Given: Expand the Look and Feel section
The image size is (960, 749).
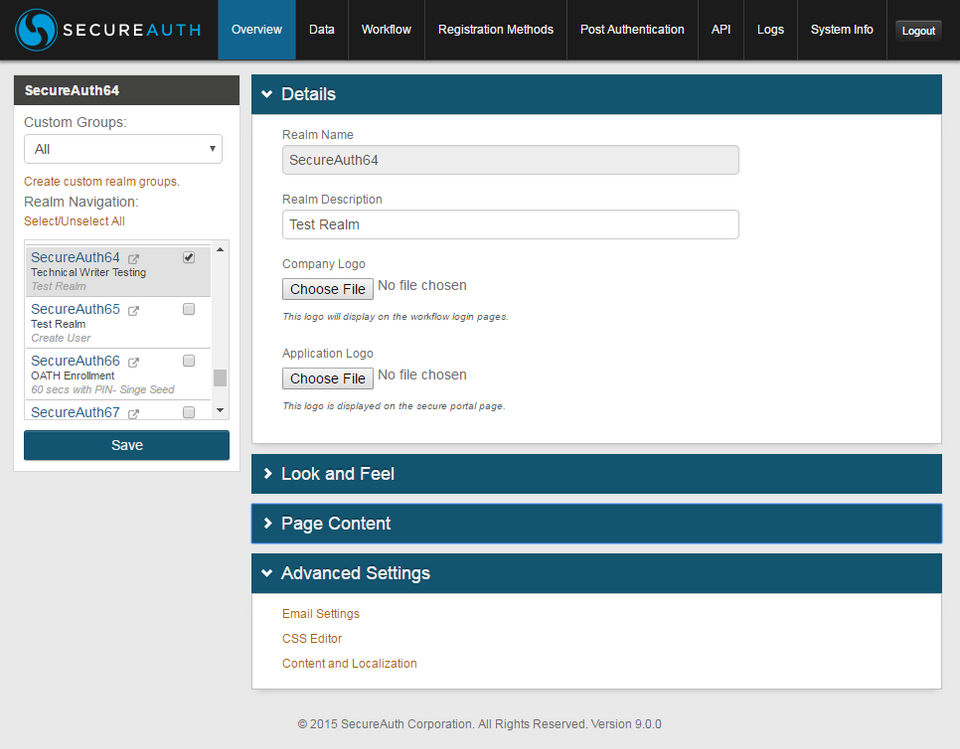Looking at the screenshot, I should pos(596,474).
